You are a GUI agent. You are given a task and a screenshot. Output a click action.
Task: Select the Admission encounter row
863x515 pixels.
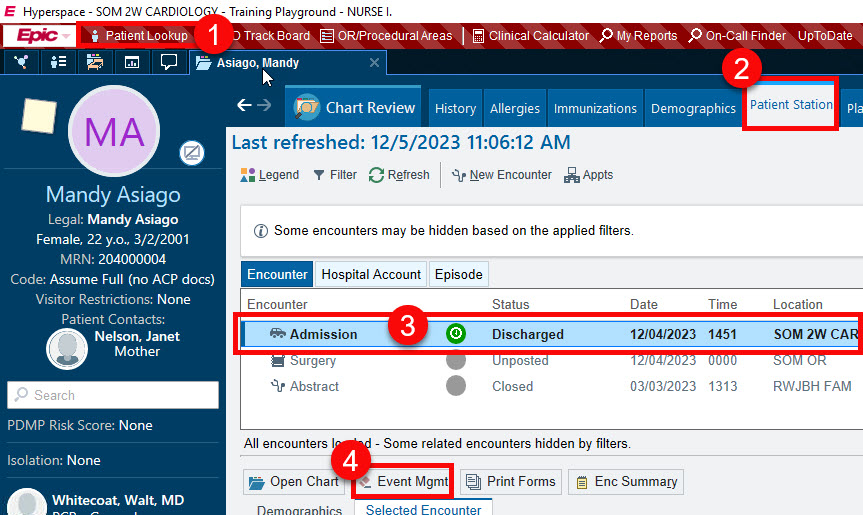pos(540,334)
